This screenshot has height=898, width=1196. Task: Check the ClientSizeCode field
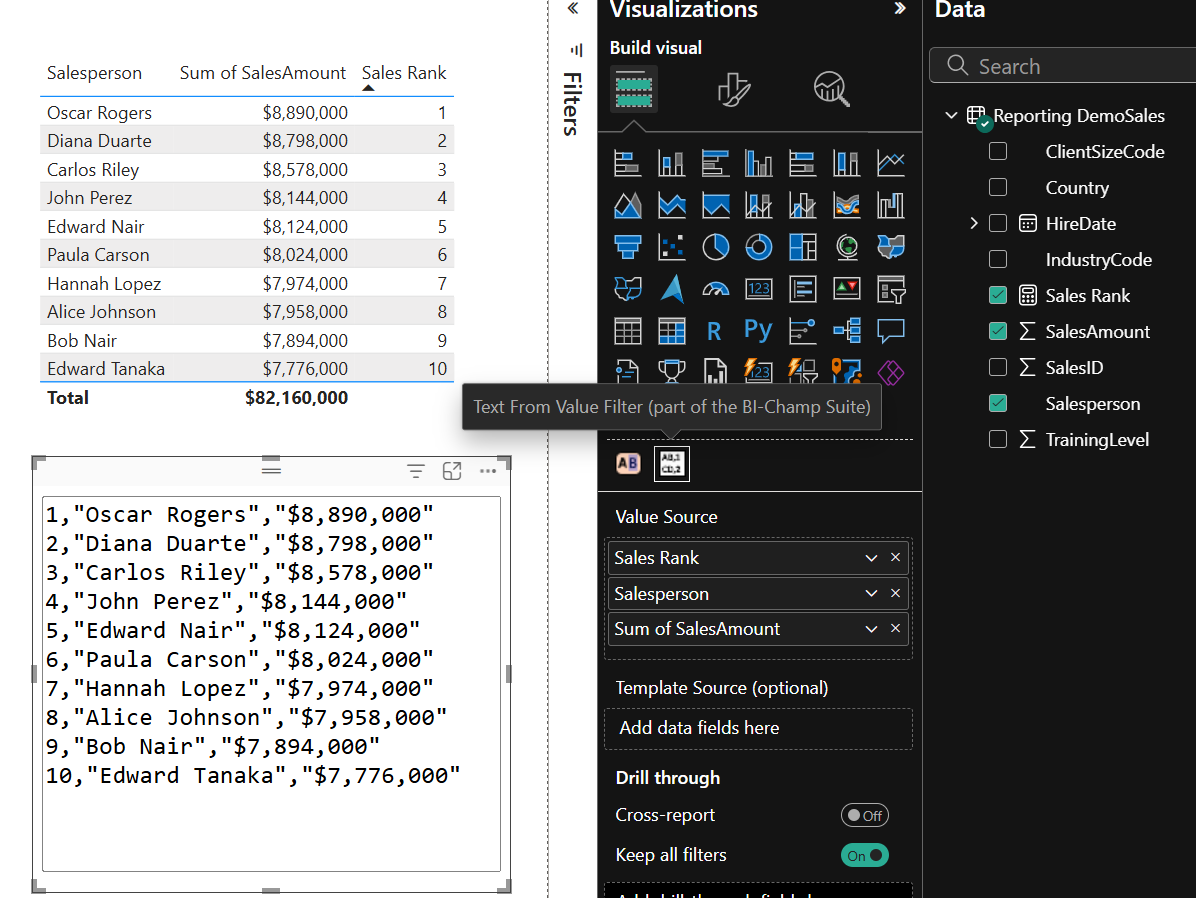[x=998, y=151]
